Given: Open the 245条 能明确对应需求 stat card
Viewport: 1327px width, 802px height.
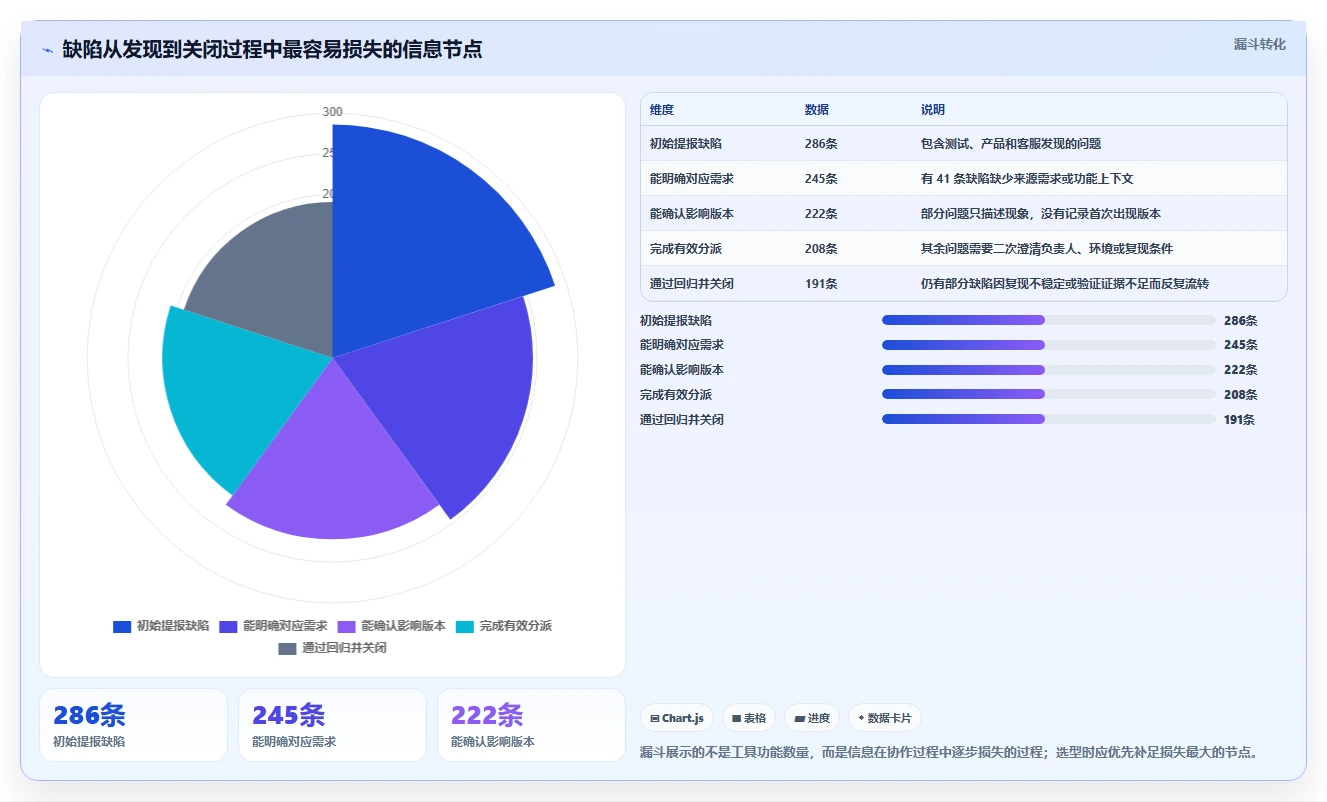Looking at the screenshot, I should pyautogui.click(x=332, y=725).
